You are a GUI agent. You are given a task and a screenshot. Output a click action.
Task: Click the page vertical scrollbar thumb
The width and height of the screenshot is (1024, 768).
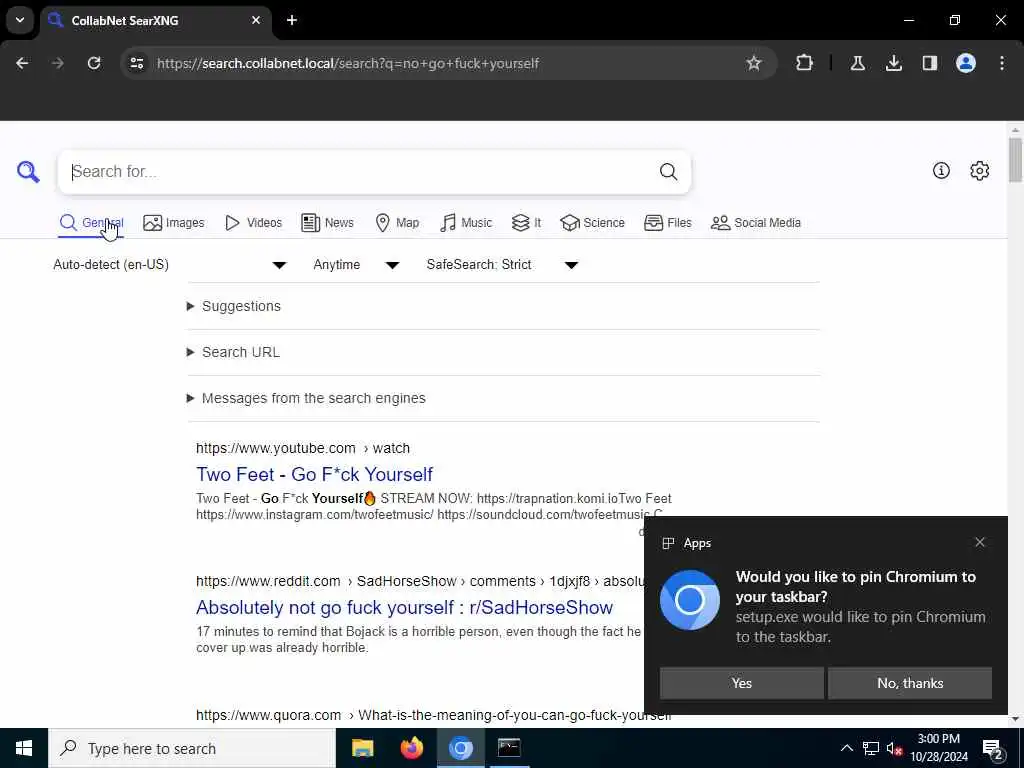(x=1015, y=160)
